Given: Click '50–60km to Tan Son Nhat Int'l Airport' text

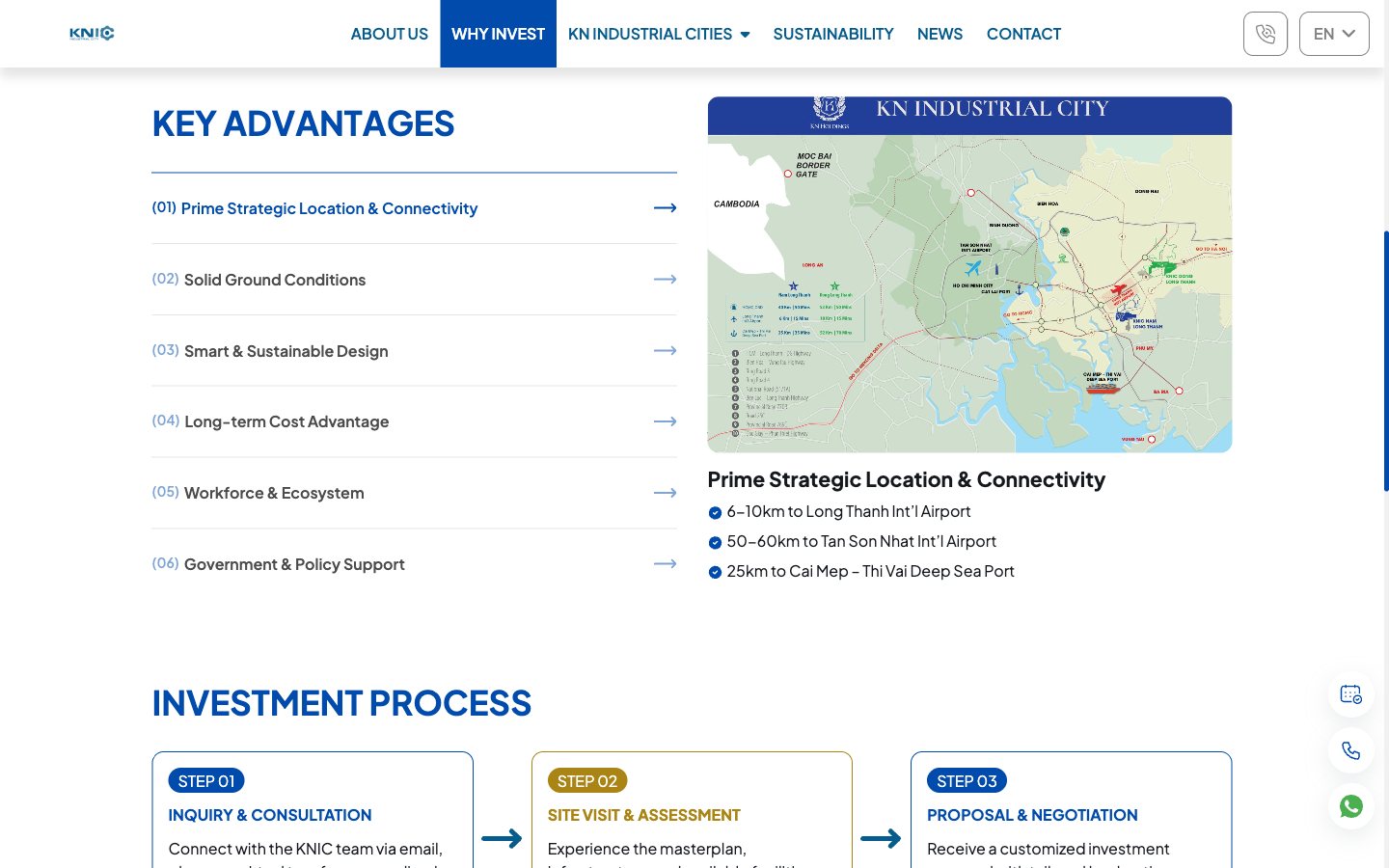Looking at the screenshot, I should pos(861,541).
